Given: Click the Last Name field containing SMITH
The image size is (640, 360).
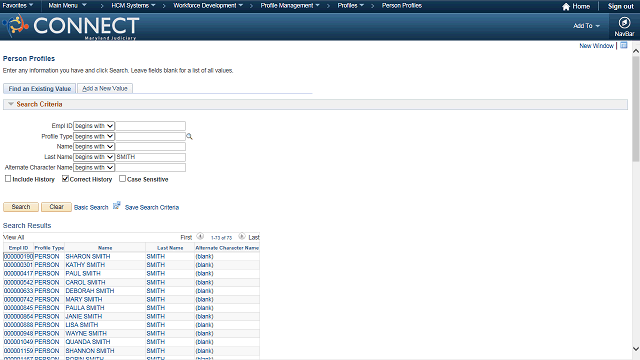Looking at the screenshot, I should tap(151, 157).
